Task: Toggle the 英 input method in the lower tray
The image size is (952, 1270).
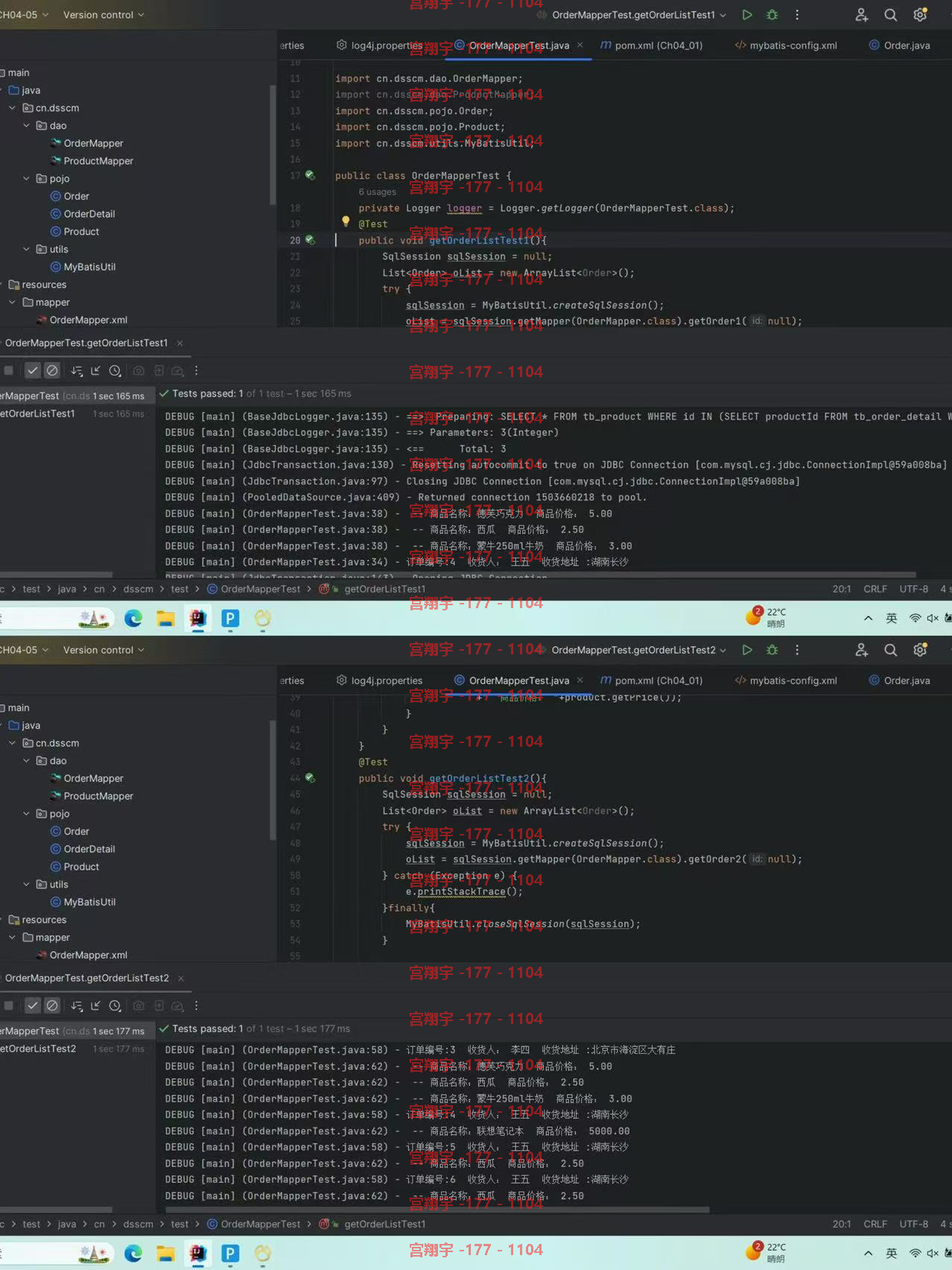Action: [x=892, y=1254]
